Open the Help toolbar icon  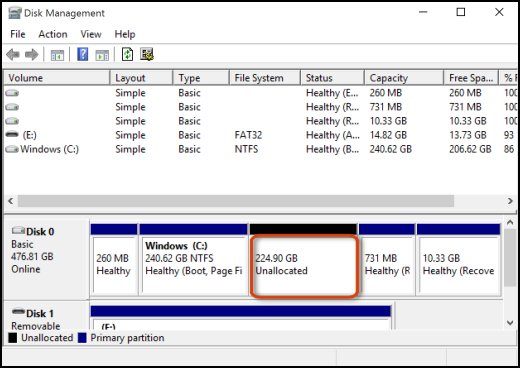pyautogui.click(x=83, y=54)
